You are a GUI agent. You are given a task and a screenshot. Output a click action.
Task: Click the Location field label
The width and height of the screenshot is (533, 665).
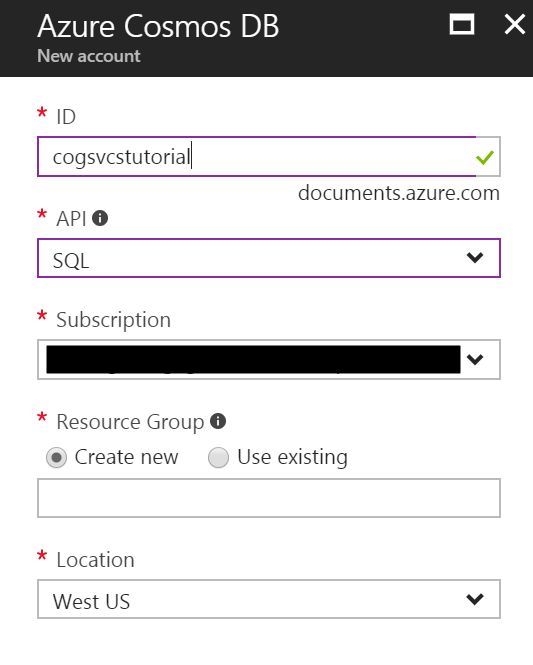point(95,560)
